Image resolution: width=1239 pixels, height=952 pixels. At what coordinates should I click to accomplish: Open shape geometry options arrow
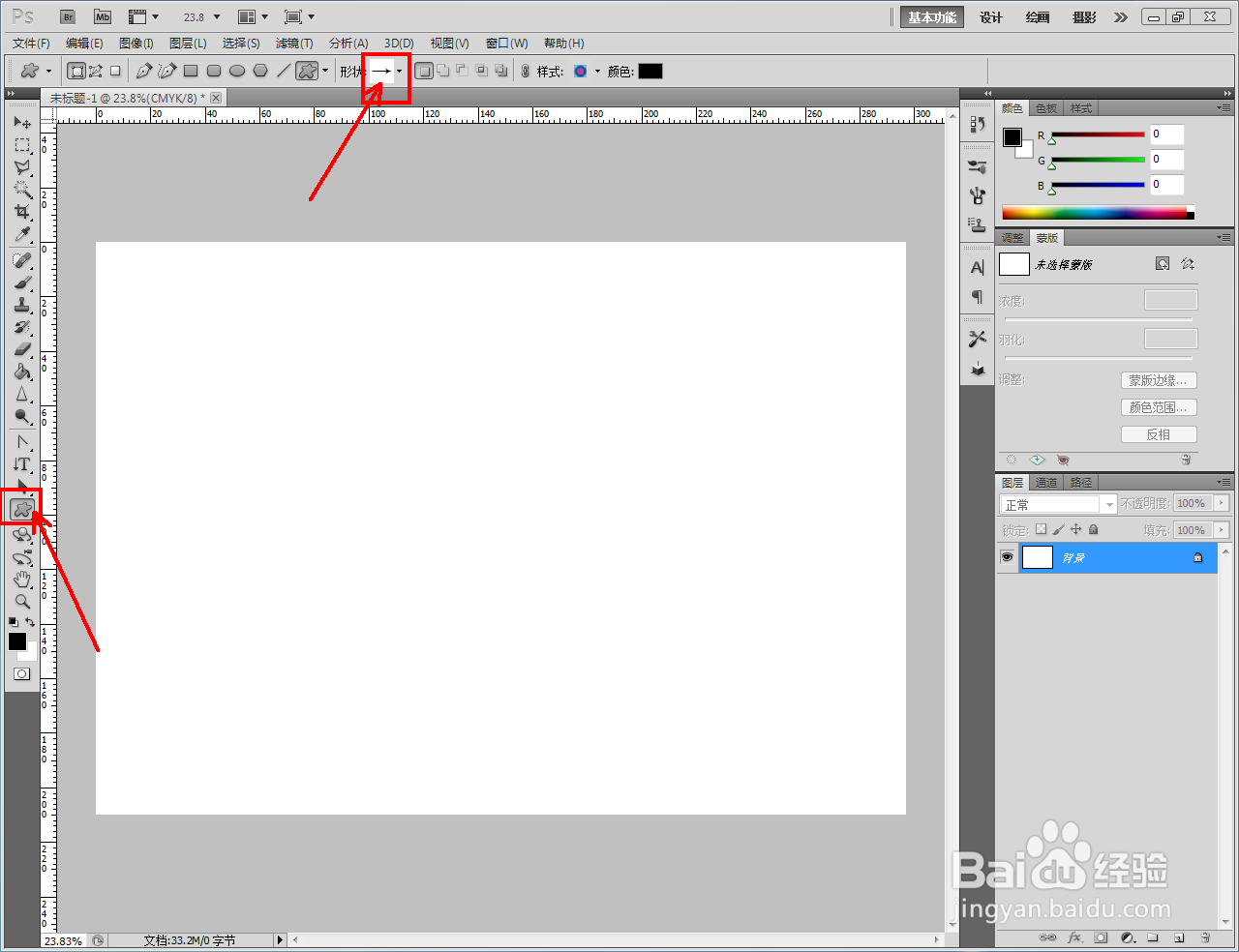point(325,71)
